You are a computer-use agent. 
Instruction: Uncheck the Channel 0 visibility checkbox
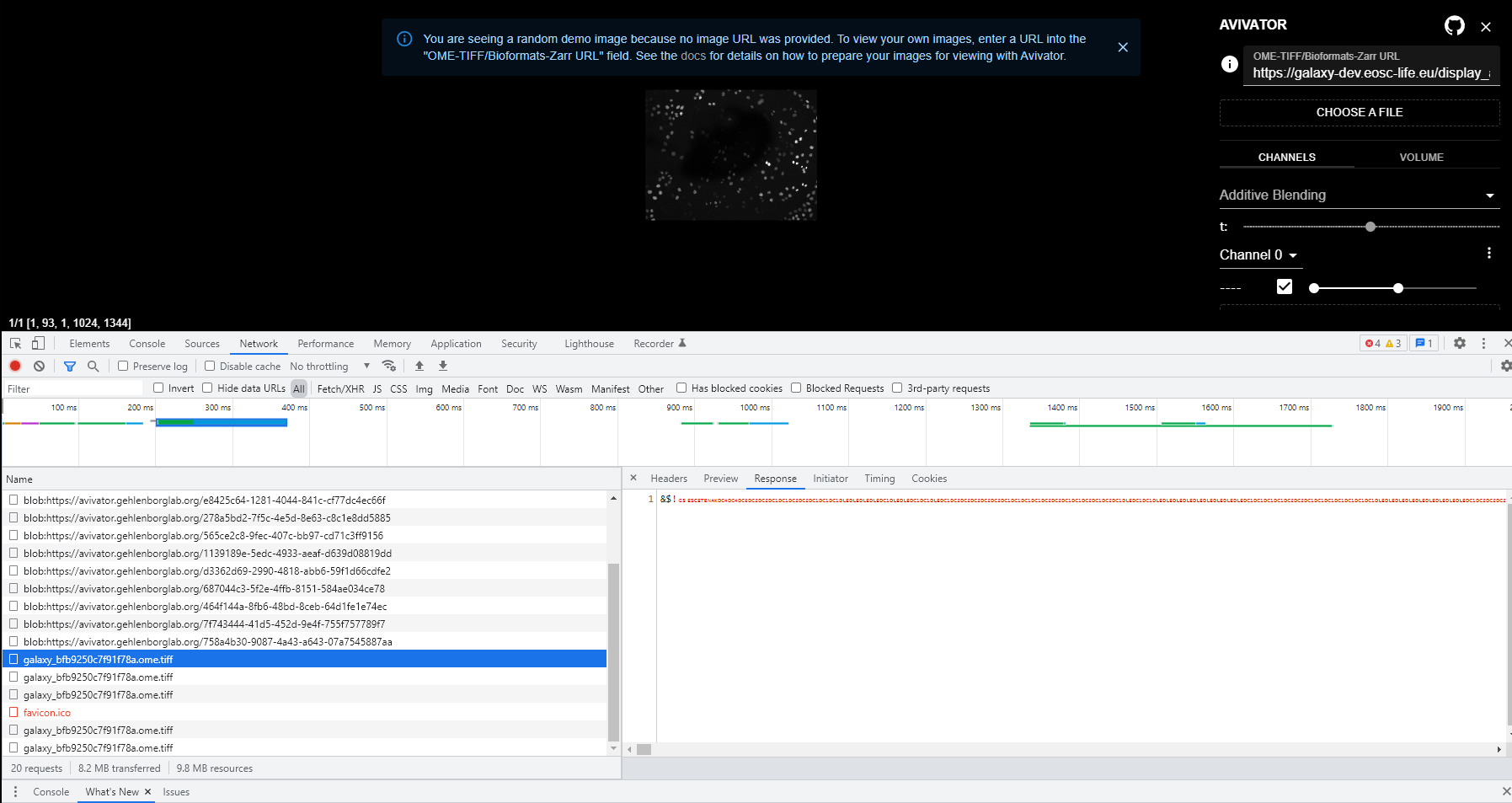pos(1284,286)
